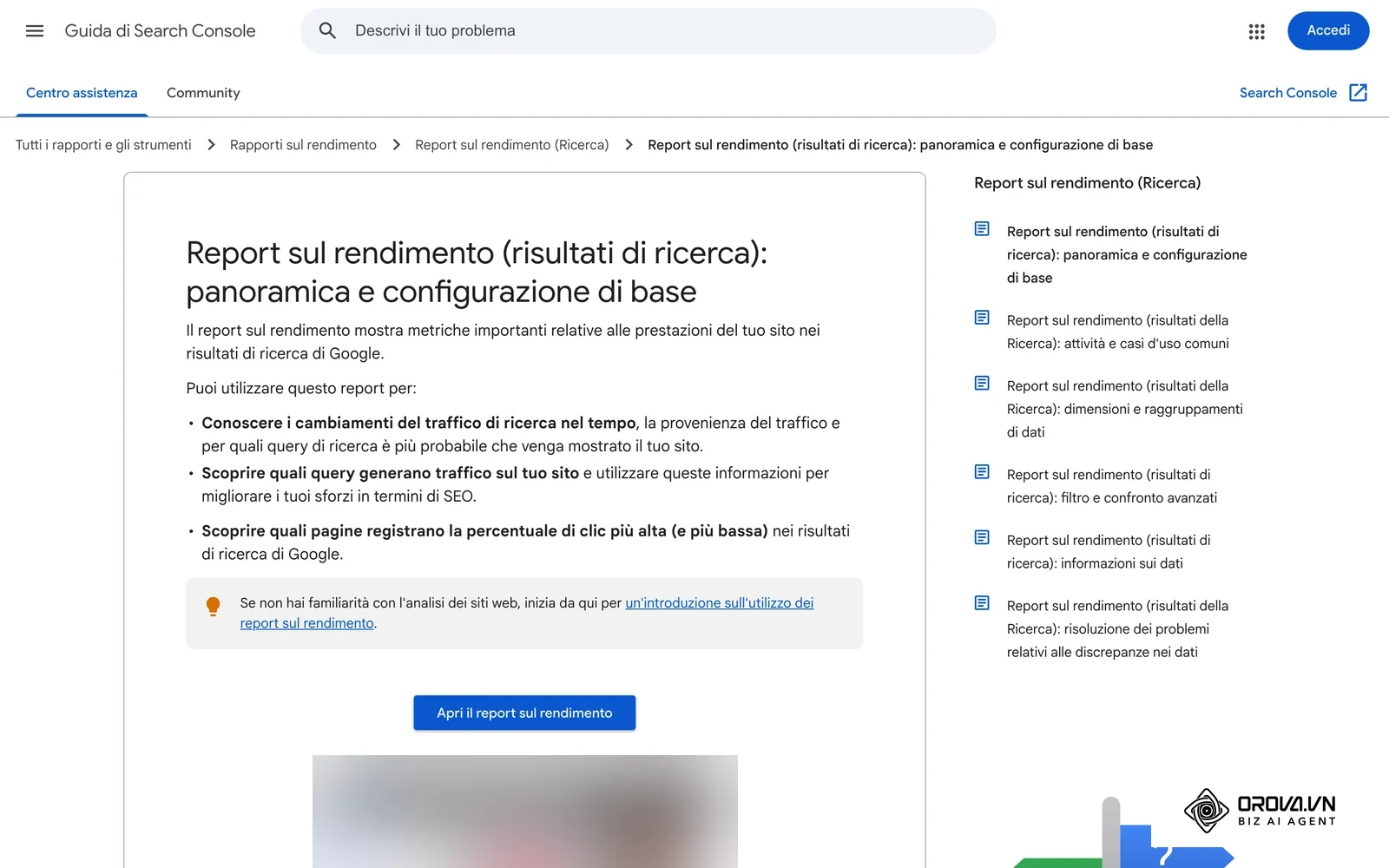This screenshot has height=868, width=1389.
Task: Follow the 'un'introduzione sull'utilizzo dei report sul rendimento' link
Action: pyautogui.click(x=719, y=603)
